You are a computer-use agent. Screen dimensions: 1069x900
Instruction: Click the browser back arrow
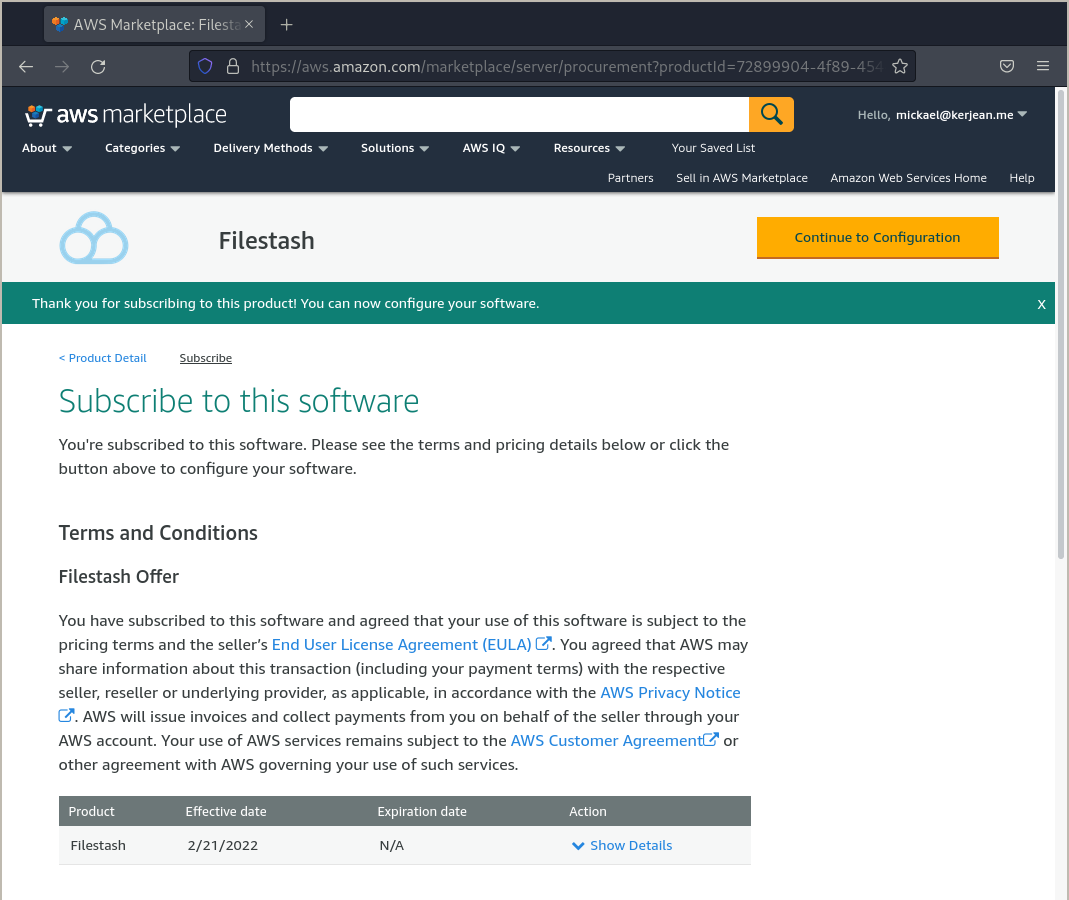[26, 66]
